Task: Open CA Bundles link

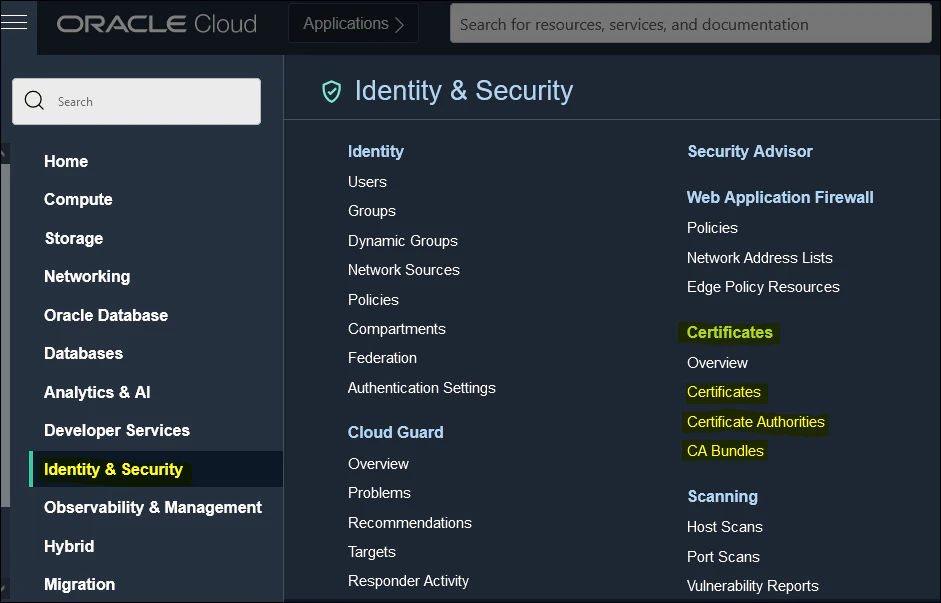Action: [726, 451]
